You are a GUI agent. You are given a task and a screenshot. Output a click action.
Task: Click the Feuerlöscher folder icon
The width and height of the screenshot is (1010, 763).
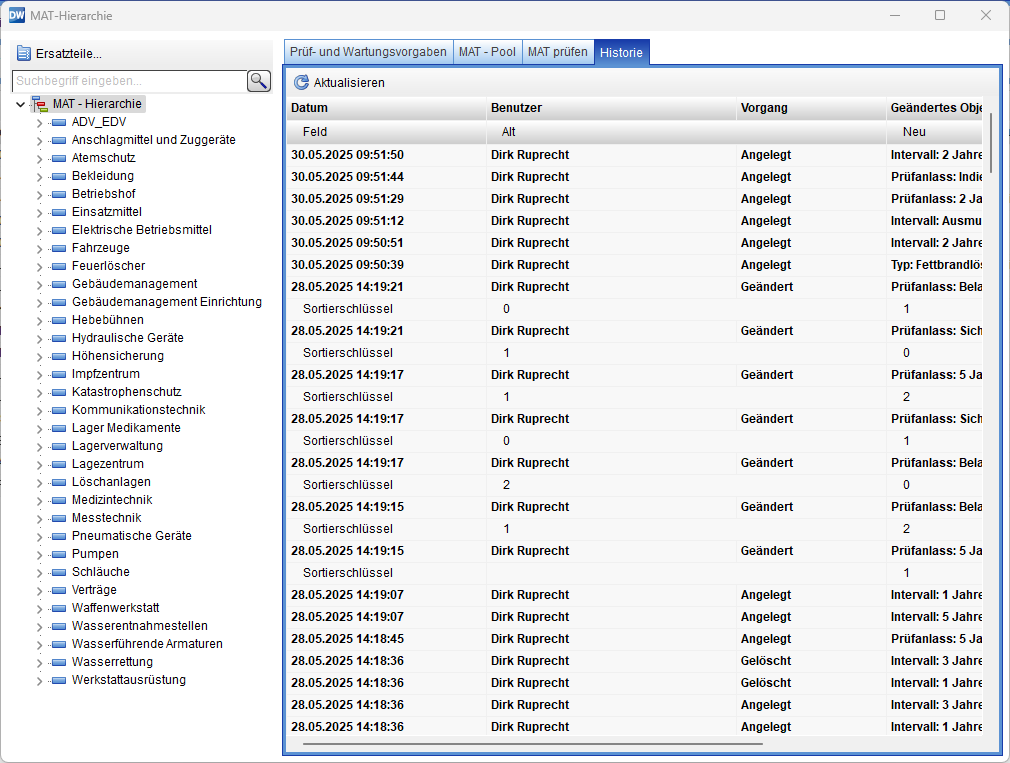pyautogui.click(x=58, y=266)
